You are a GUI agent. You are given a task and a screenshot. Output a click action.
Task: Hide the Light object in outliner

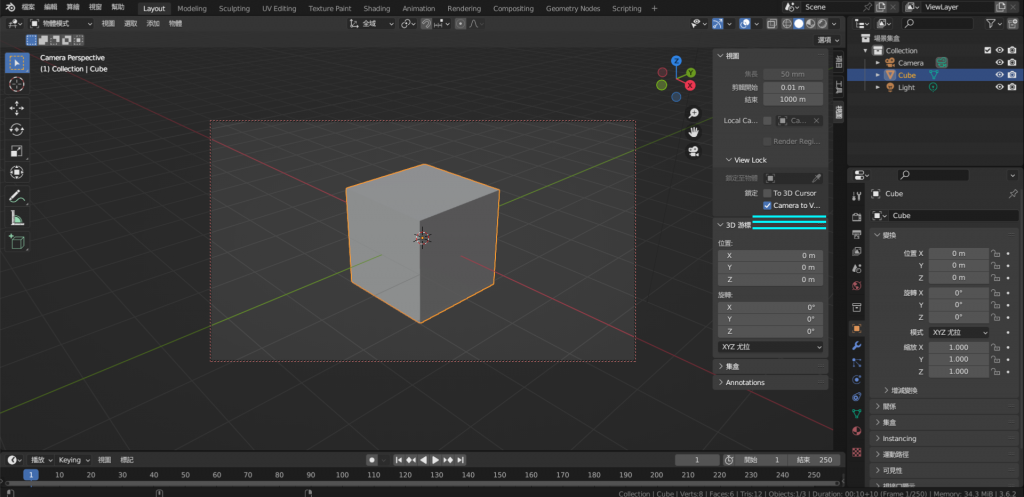pos(998,87)
